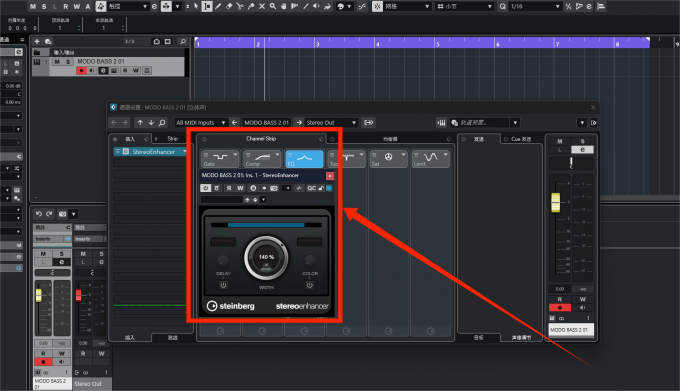Click the channel volume fader handle
This screenshot has width=680, height=391.
click(x=556, y=203)
